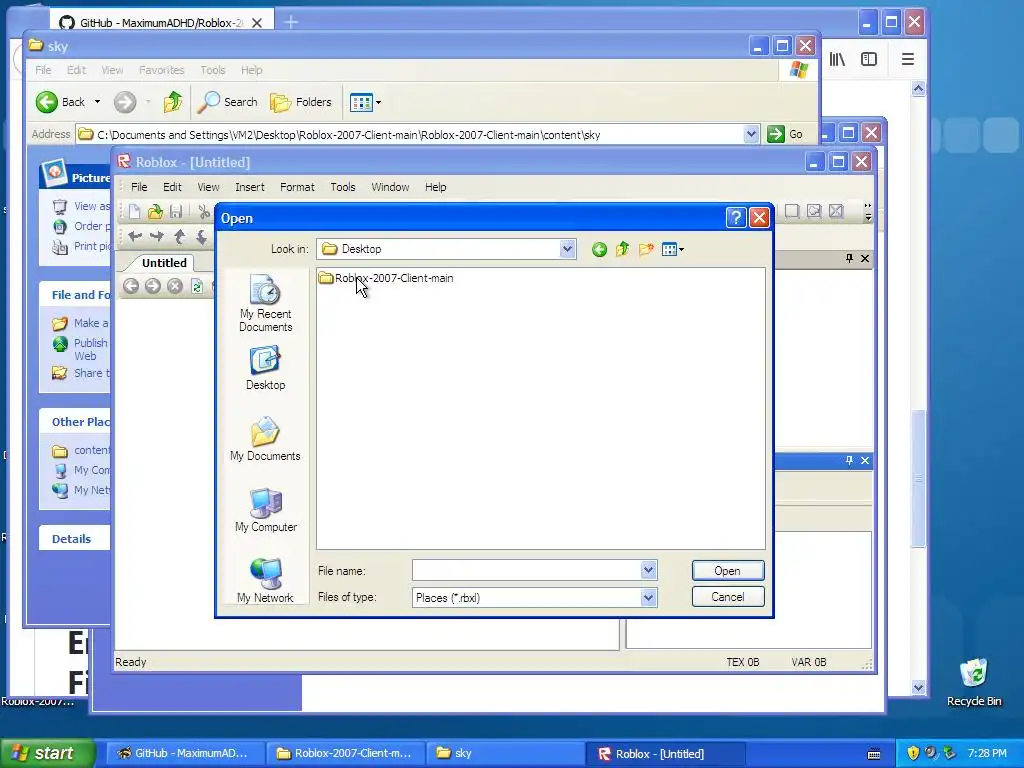Open the File menu in Roblox window
1024x768 pixels.
pos(139,187)
